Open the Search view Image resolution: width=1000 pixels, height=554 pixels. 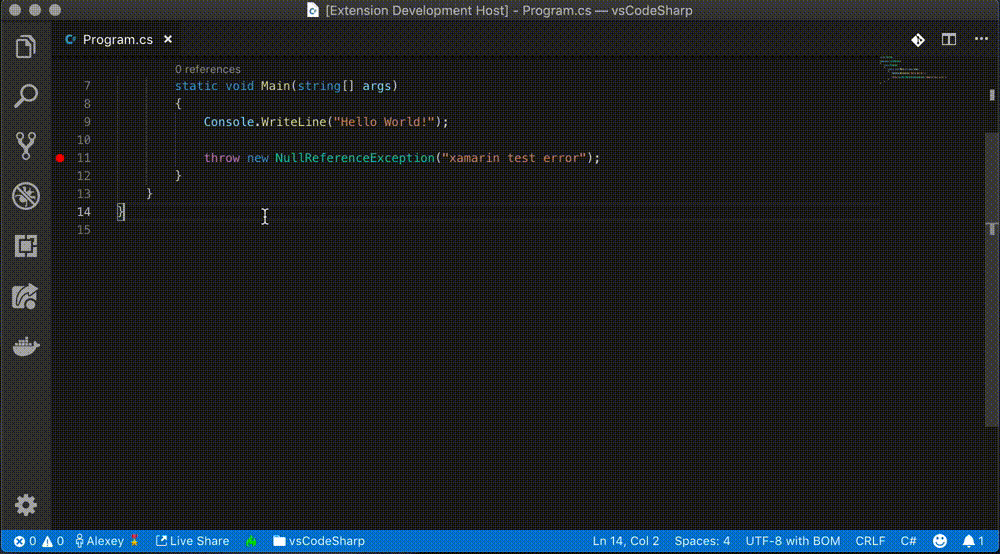point(26,96)
